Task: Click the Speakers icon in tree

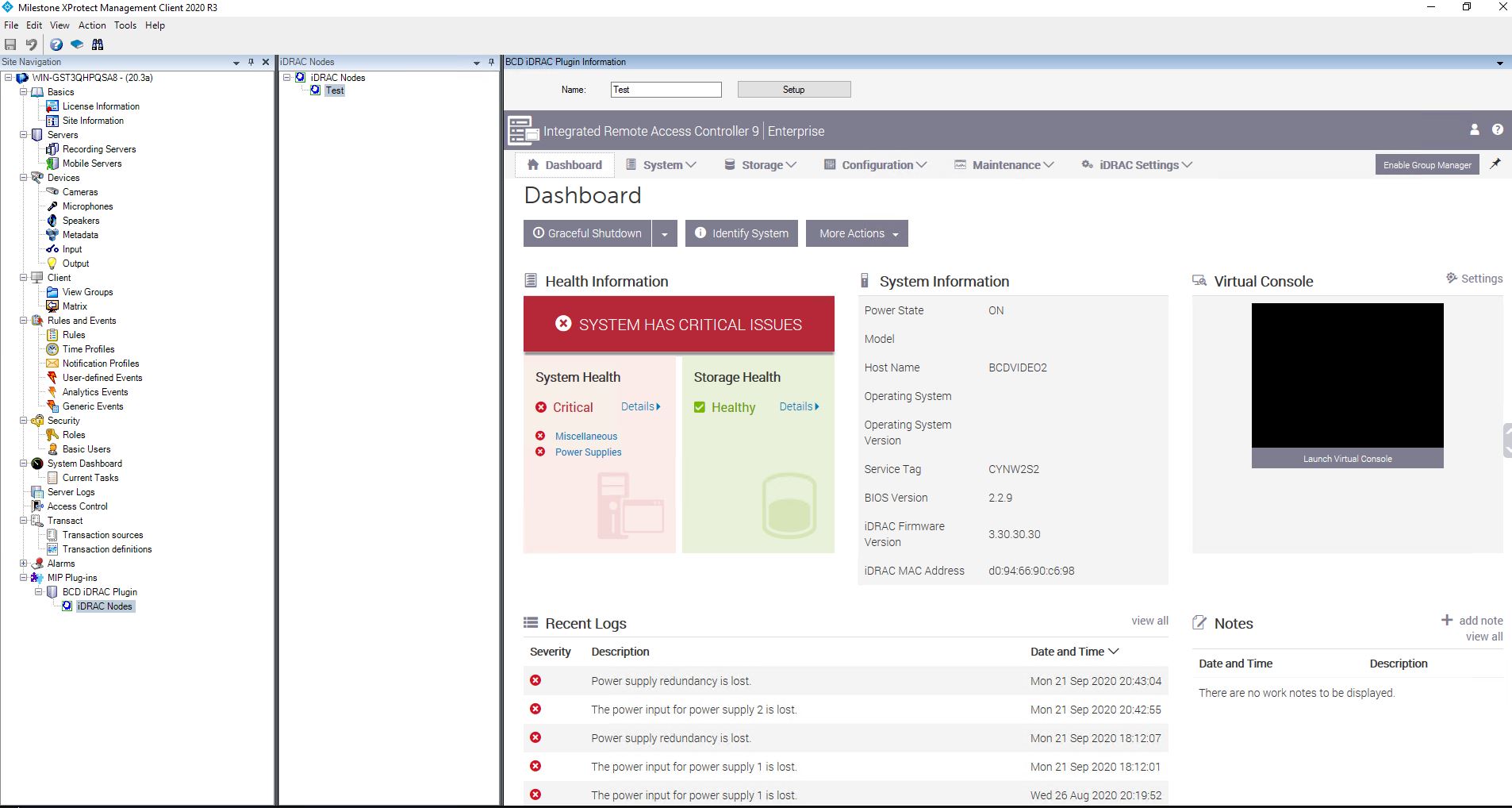Action: [52, 221]
